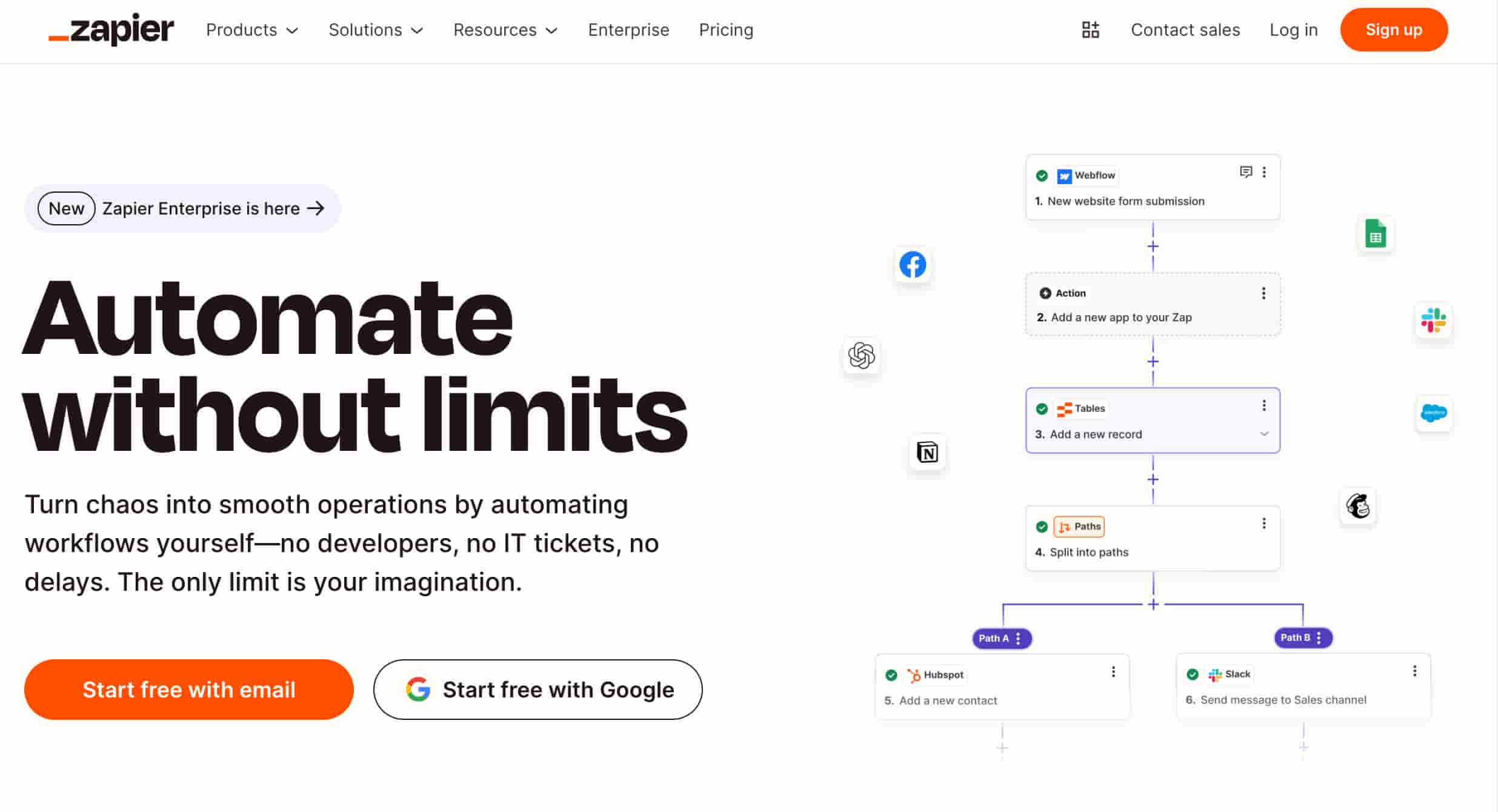Open the comment icon on the Webflow card
This screenshot has width=1498, height=812.
point(1245,173)
